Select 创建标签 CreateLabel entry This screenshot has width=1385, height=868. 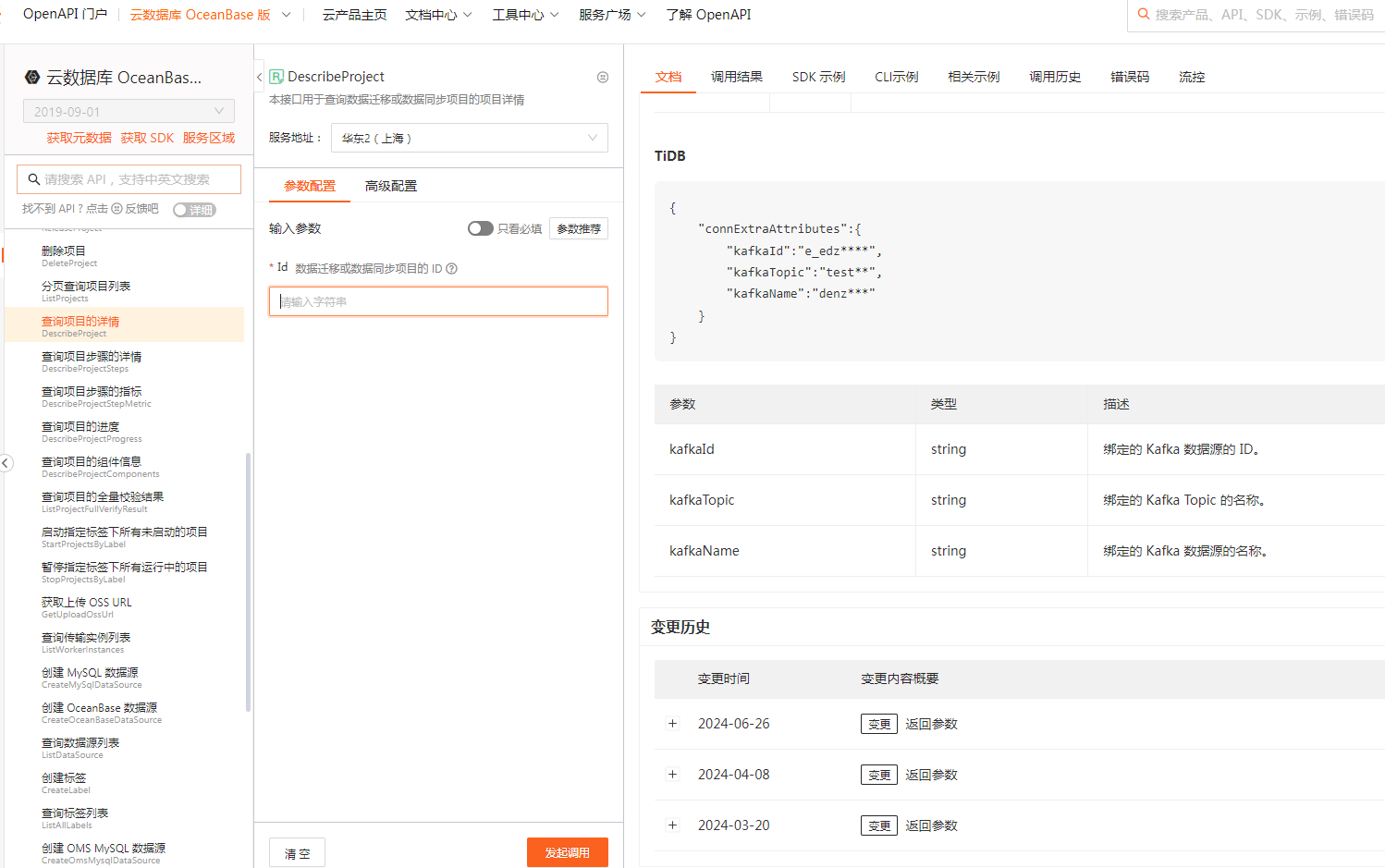[124, 783]
